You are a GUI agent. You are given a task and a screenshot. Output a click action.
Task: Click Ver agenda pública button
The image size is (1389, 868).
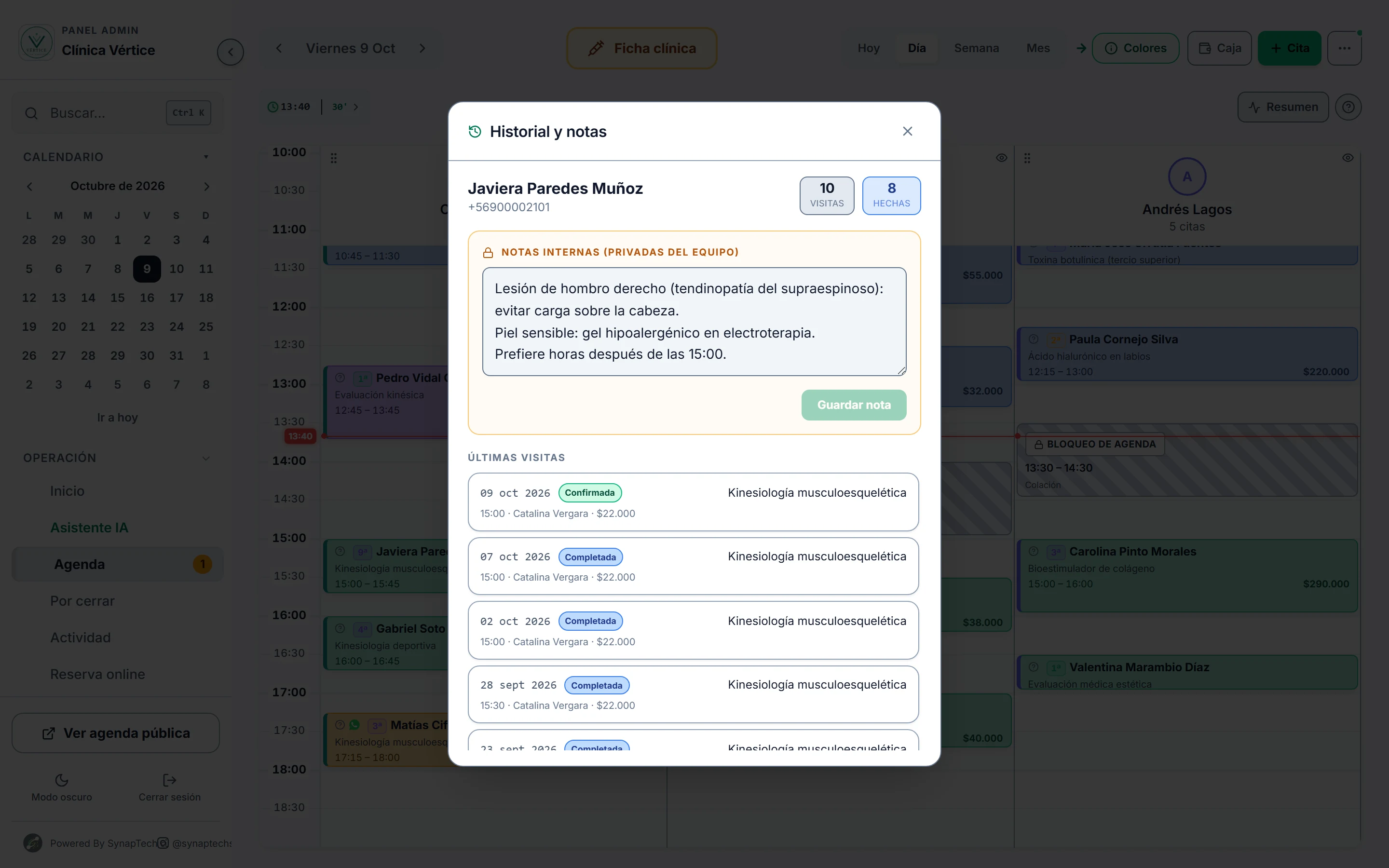[116, 733]
